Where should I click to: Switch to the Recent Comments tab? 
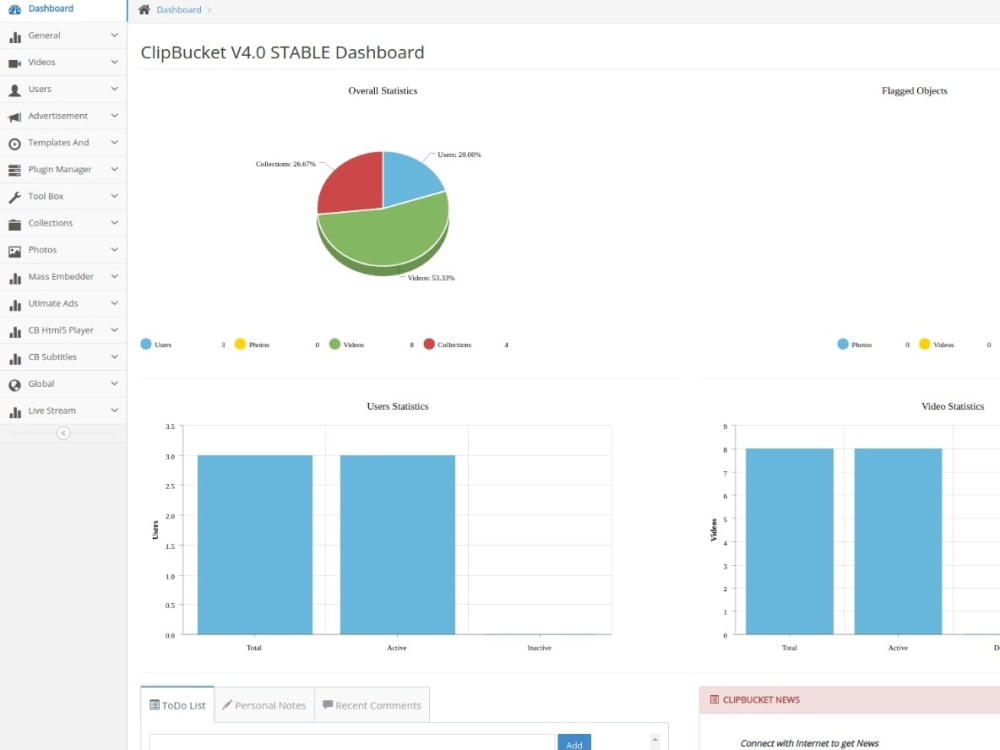click(x=372, y=705)
